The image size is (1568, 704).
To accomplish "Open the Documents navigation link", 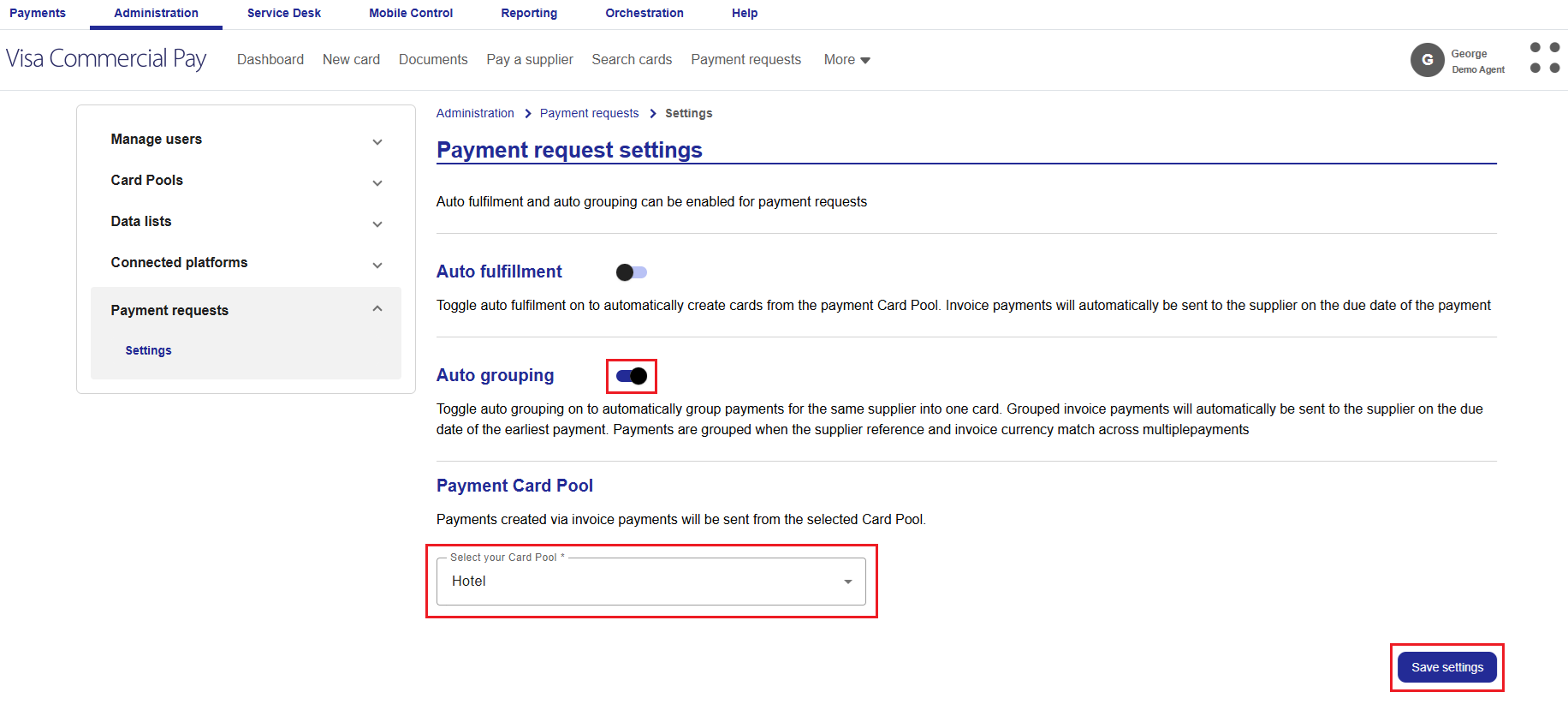I will (x=433, y=60).
